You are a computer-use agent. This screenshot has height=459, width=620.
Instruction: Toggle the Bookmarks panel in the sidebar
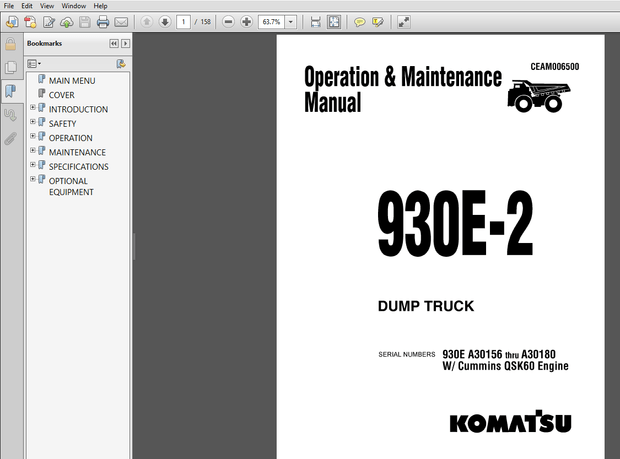click(x=10, y=90)
